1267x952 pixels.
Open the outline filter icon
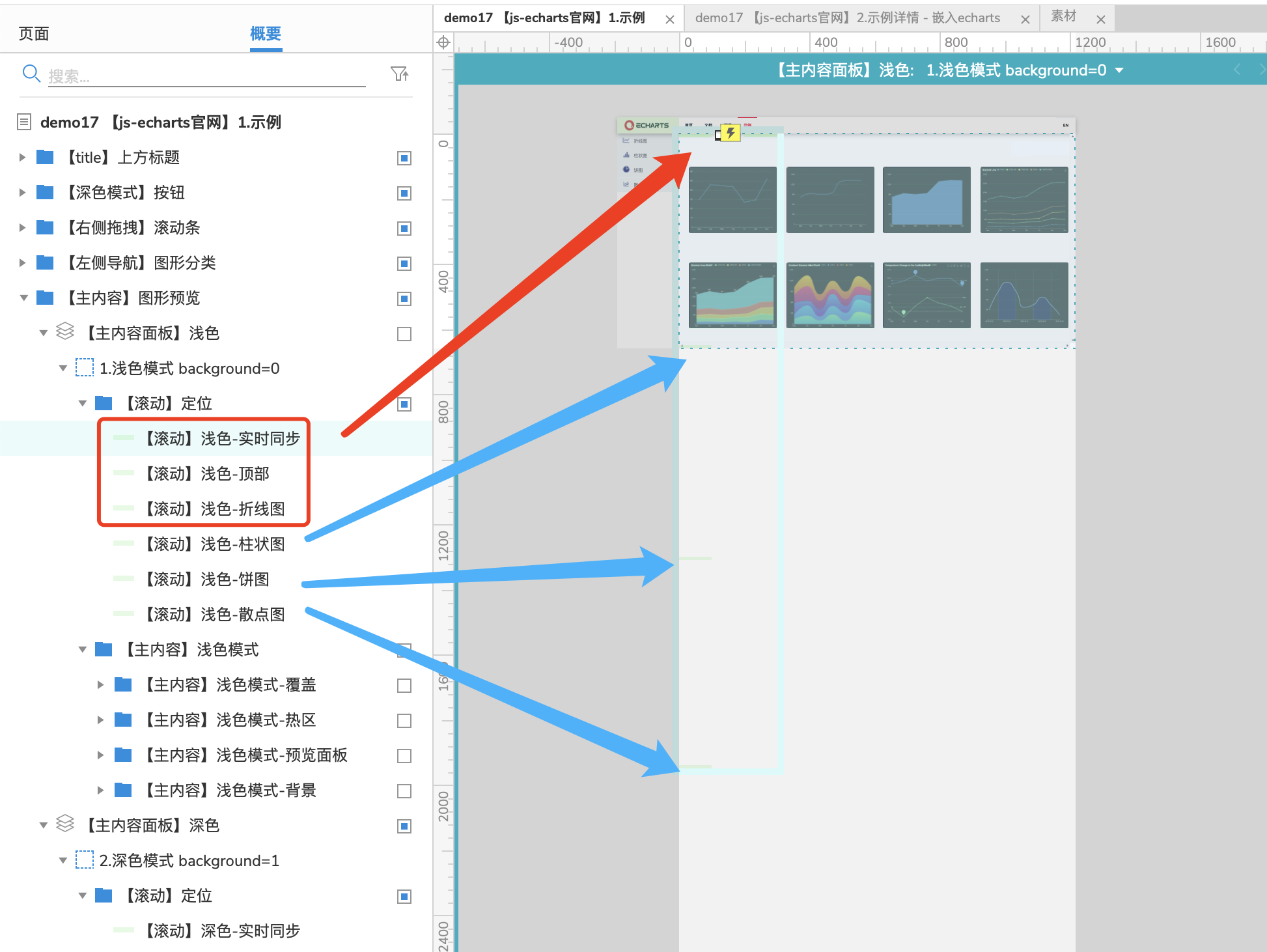click(399, 74)
